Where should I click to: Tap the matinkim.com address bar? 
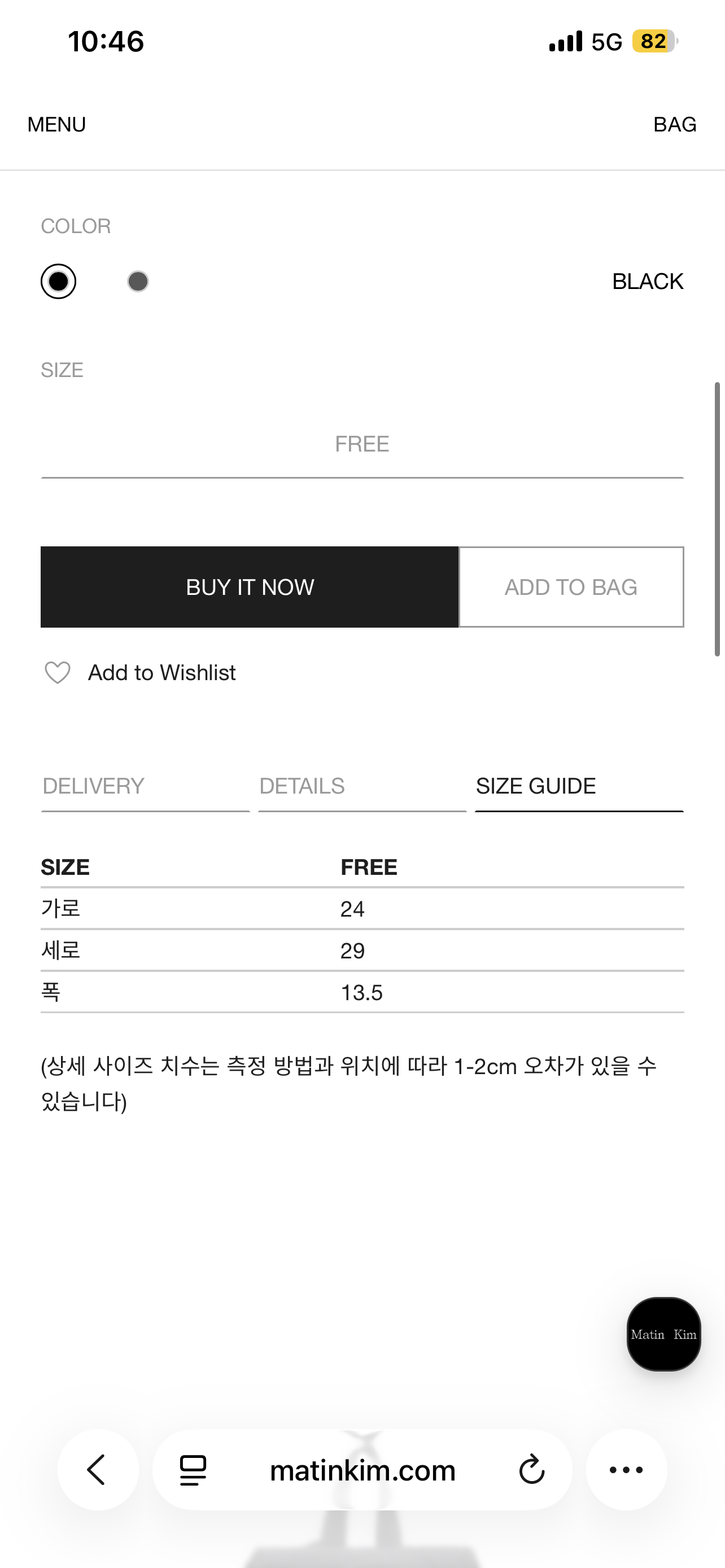[363, 1470]
